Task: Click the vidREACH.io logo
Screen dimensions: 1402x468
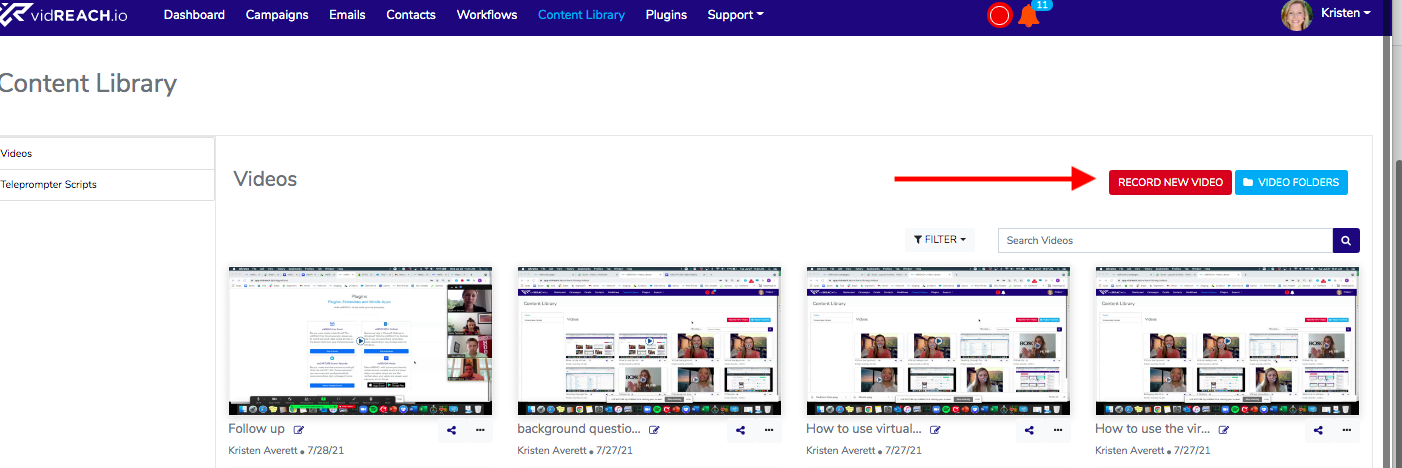Action: 66,15
